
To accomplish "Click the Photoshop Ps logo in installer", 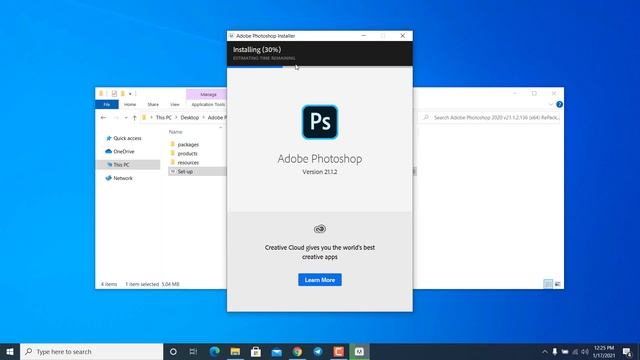I will click(x=320, y=122).
